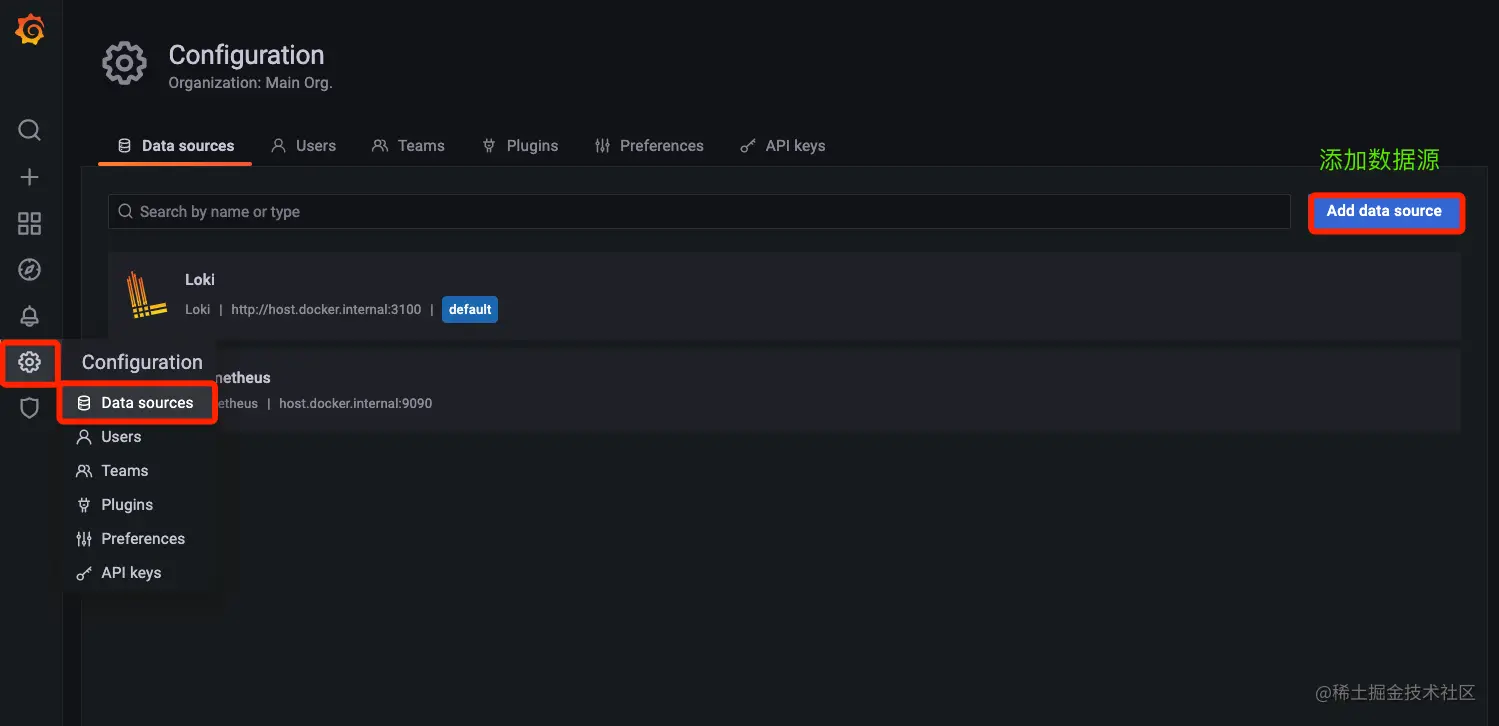Switch to the Plugins tab

(x=520, y=146)
